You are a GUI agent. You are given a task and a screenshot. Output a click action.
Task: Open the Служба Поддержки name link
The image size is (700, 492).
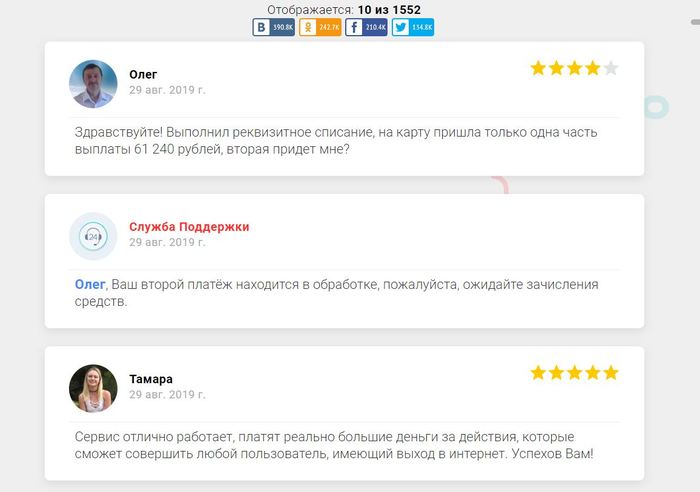coord(189,227)
